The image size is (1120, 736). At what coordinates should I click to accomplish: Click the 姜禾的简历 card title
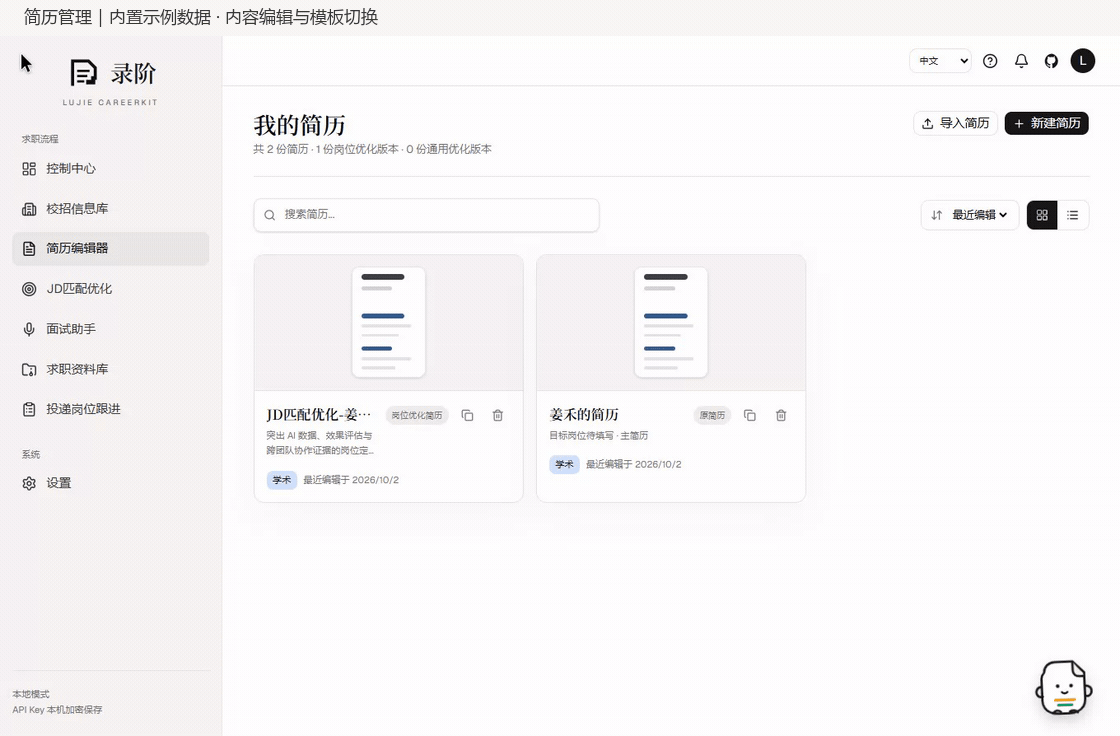point(584,414)
